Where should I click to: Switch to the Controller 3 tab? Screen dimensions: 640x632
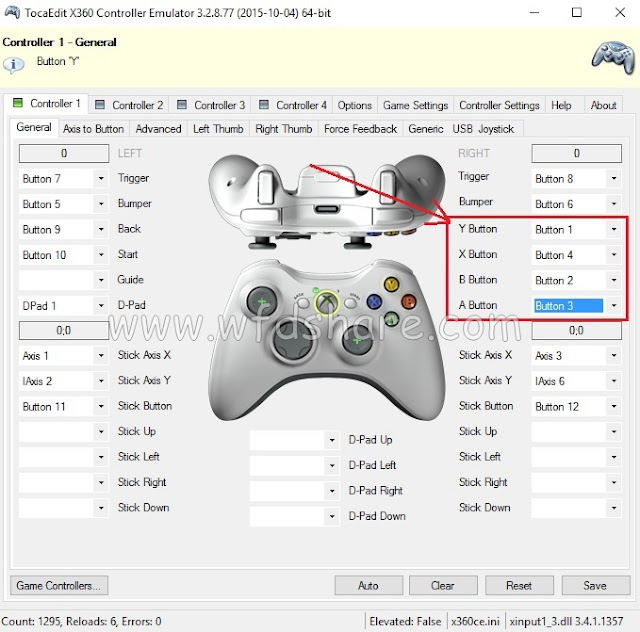click(x=211, y=105)
